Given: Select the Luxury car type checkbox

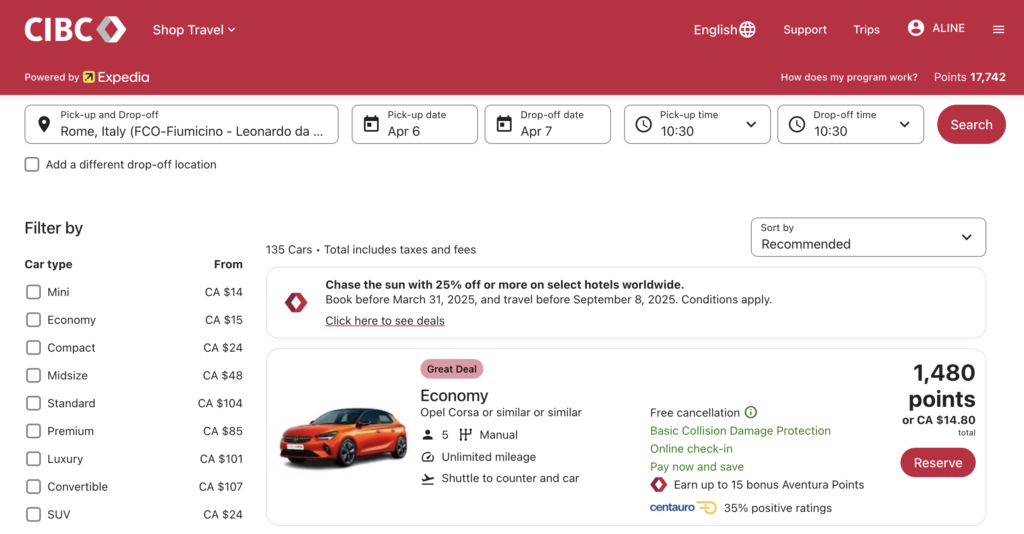Looking at the screenshot, I should (x=33, y=459).
